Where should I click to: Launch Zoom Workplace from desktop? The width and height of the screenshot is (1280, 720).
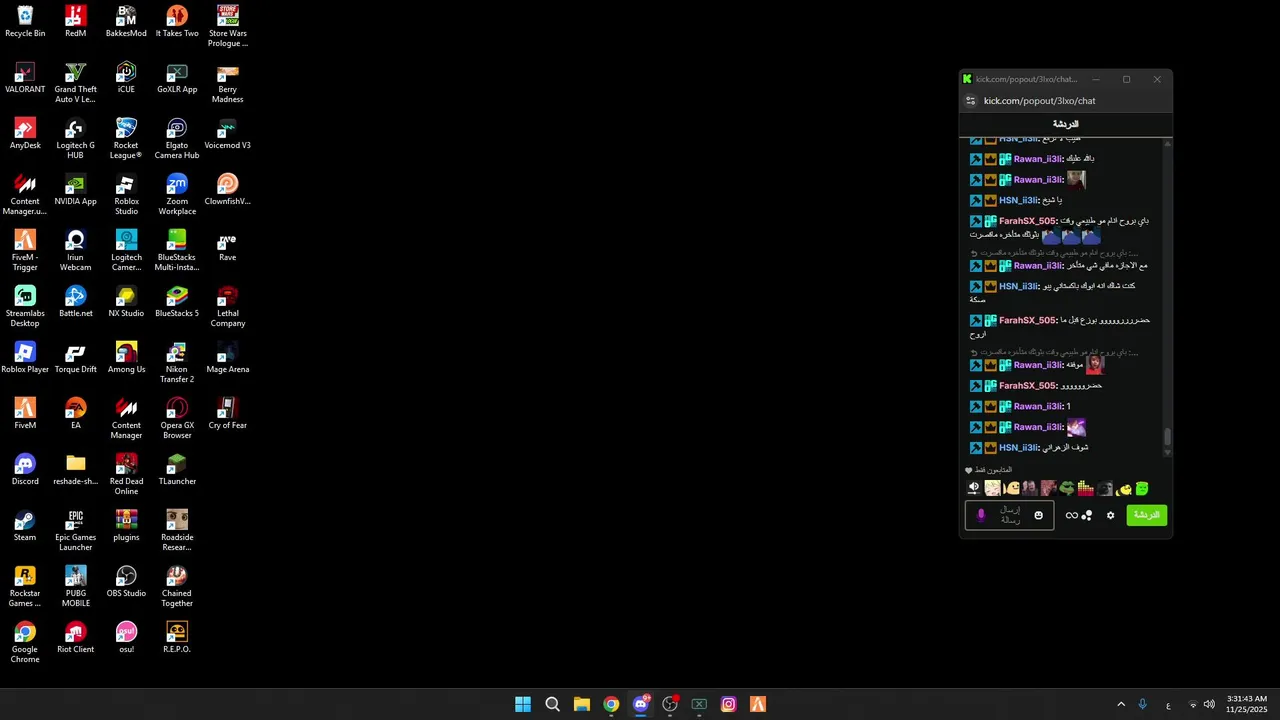[177, 195]
